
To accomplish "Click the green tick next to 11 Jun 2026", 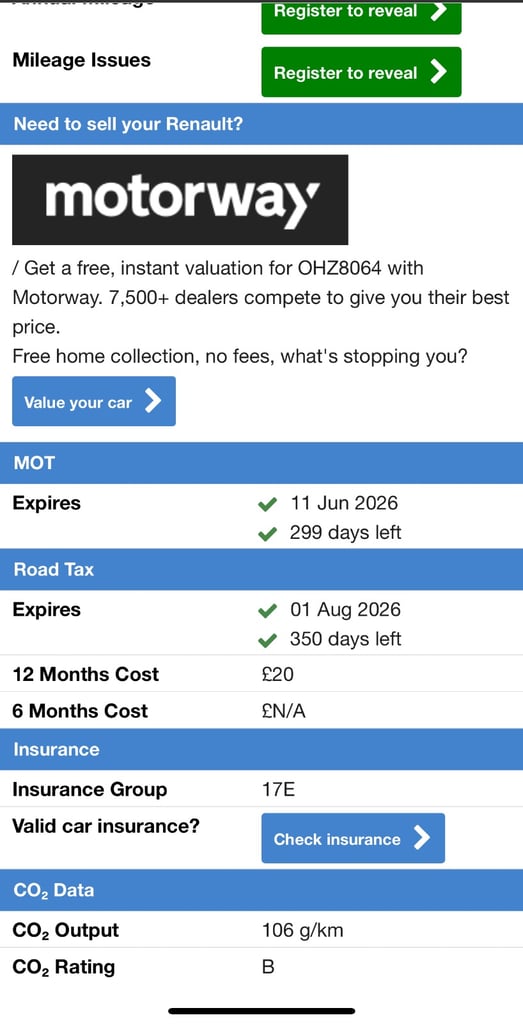I will pyautogui.click(x=267, y=504).
